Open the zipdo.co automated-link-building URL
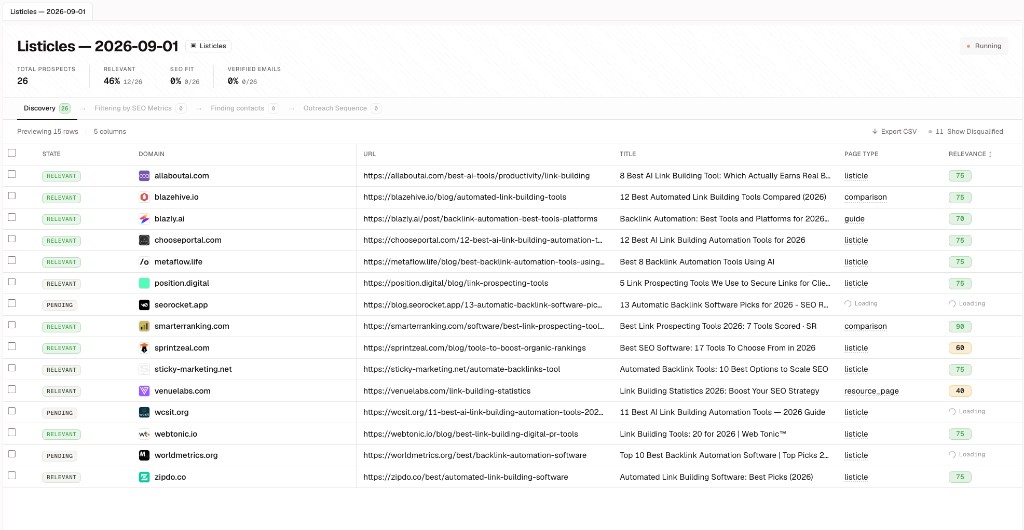 coord(466,477)
